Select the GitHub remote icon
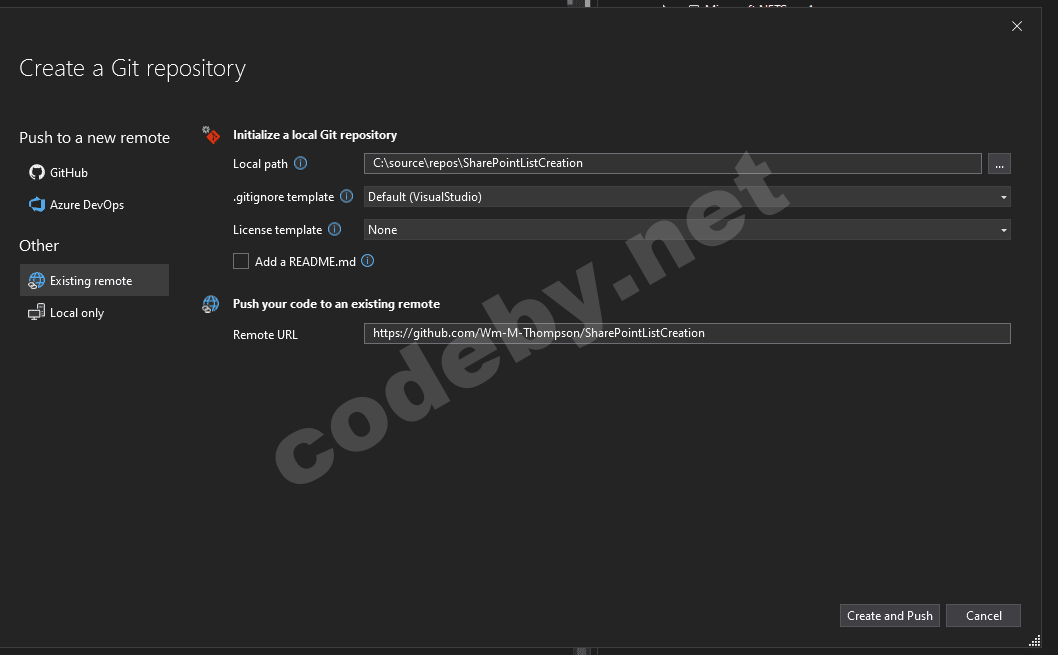Image resolution: width=1058 pixels, height=655 pixels. 36,172
